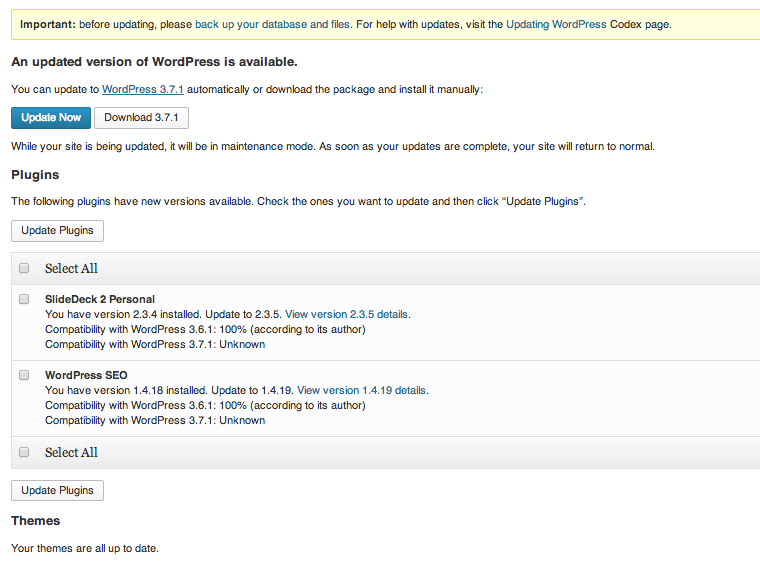Click 'An updated version of WordPress is available.' heading
Viewport: 760px width, 581px height.
154,62
